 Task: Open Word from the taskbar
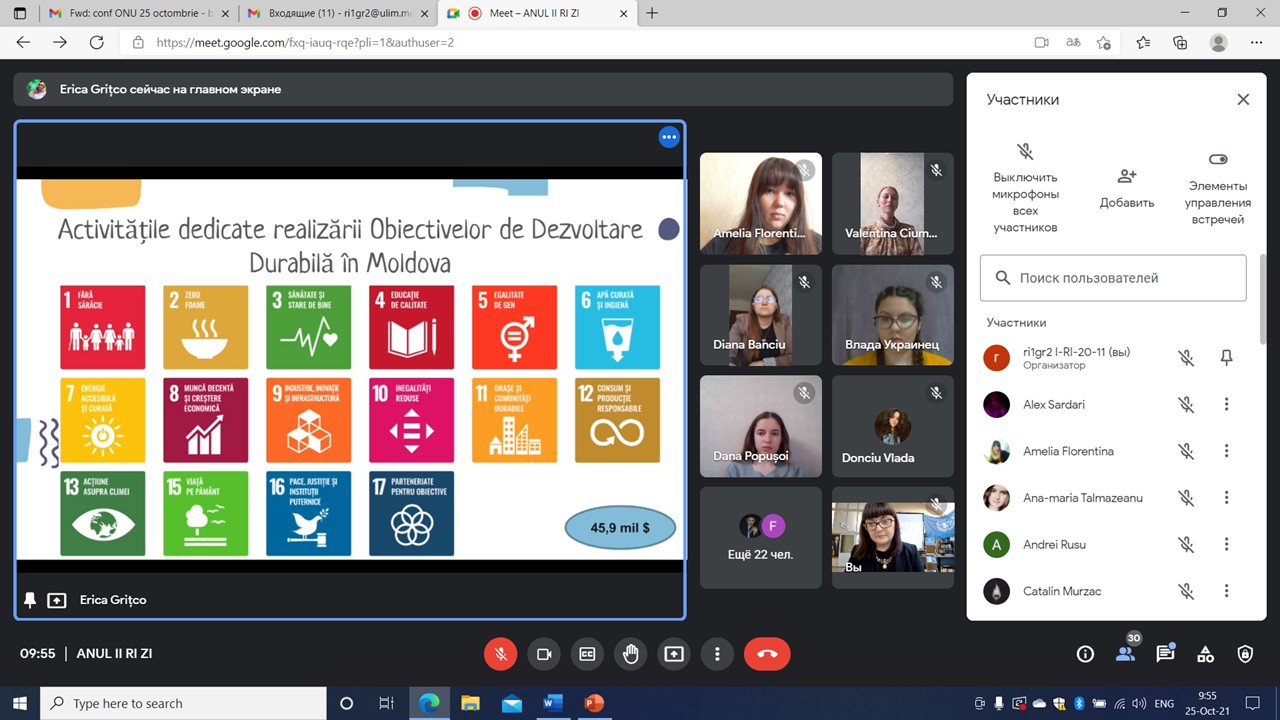553,703
